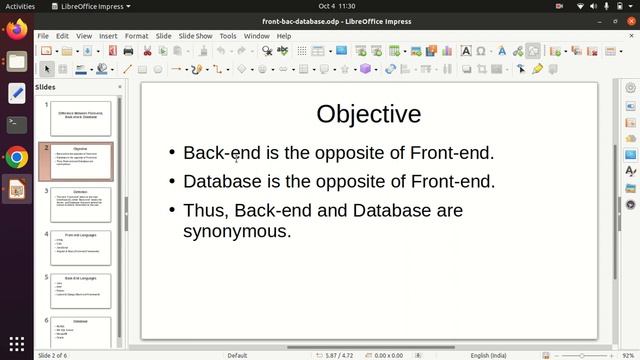The width and height of the screenshot is (640, 360).
Task: Insert chart icon in toolbar
Action: click(x=447, y=51)
